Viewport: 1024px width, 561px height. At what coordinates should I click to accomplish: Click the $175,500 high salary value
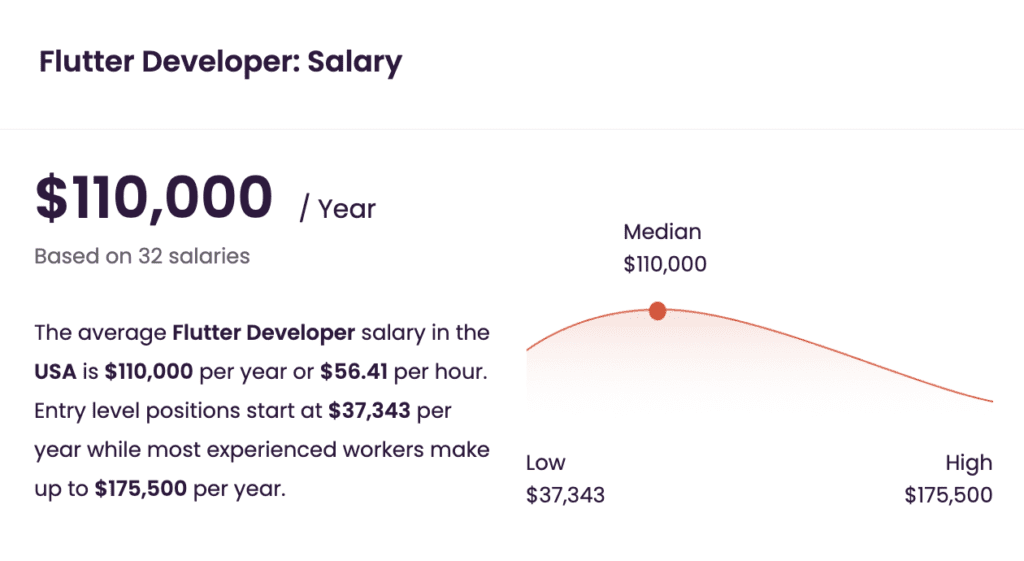[948, 495]
